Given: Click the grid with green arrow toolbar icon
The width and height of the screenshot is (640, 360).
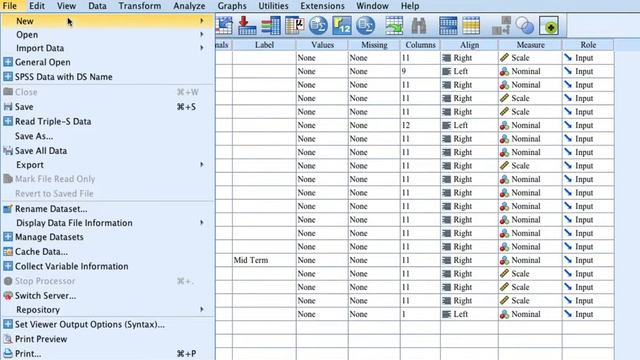Looking at the screenshot, I should [x=394, y=26].
